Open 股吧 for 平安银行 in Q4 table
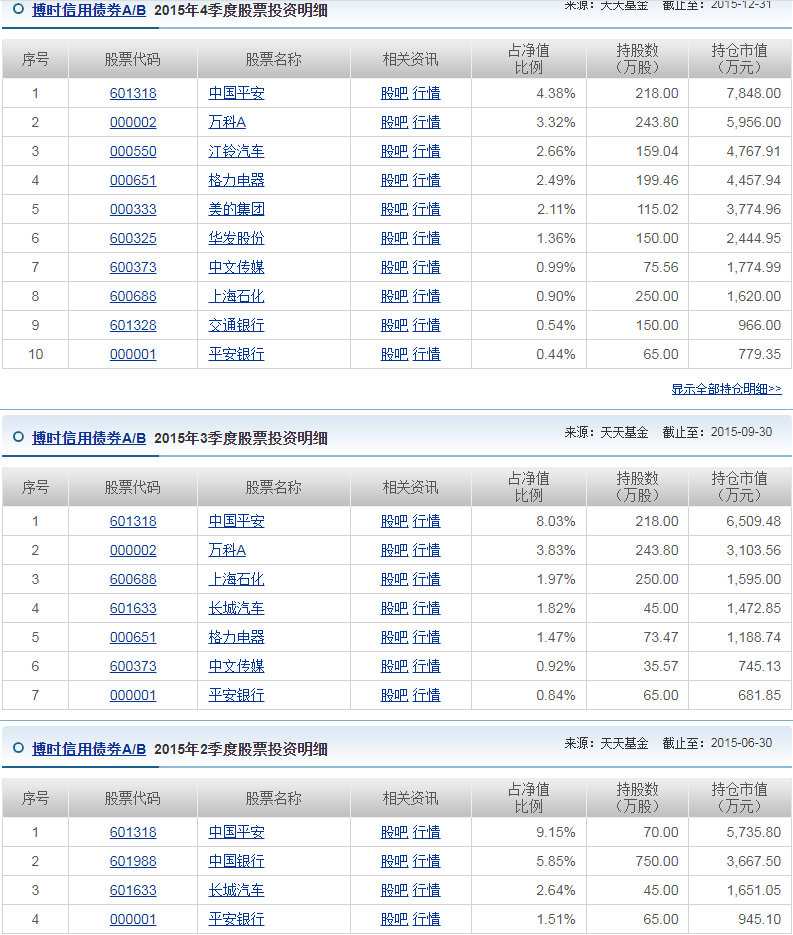Image resolution: width=793 pixels, height=935 pixels. coord(394,354)
